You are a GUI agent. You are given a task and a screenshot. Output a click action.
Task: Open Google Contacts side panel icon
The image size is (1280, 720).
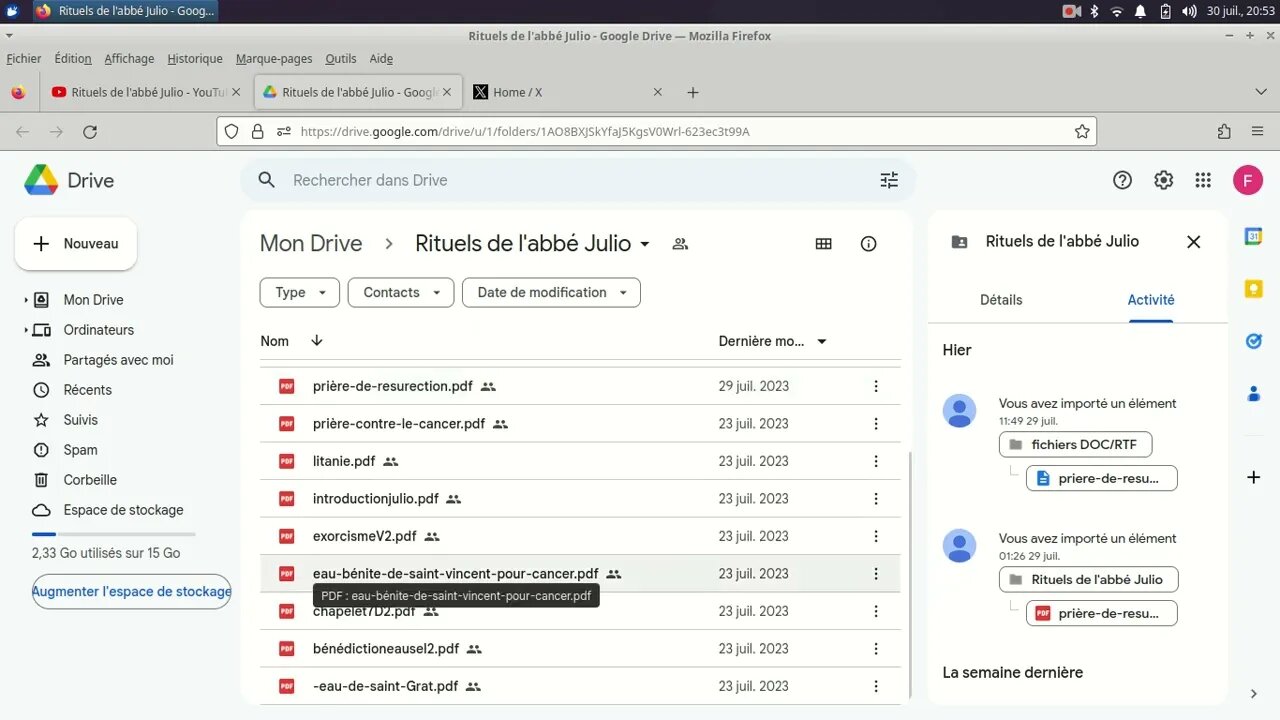coord(1253,393)
